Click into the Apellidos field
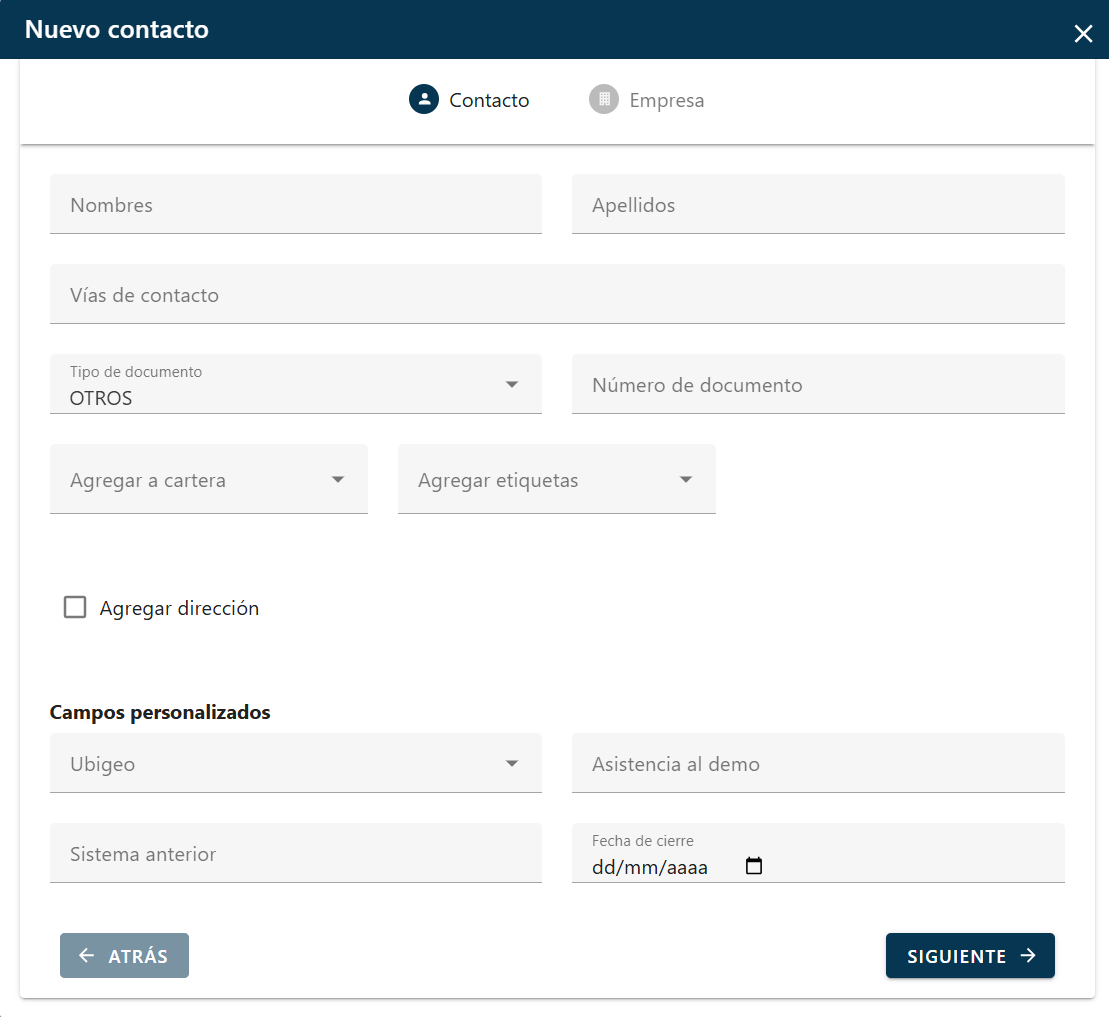Viewport: 1109px width, 1017px height. (817, 205)
